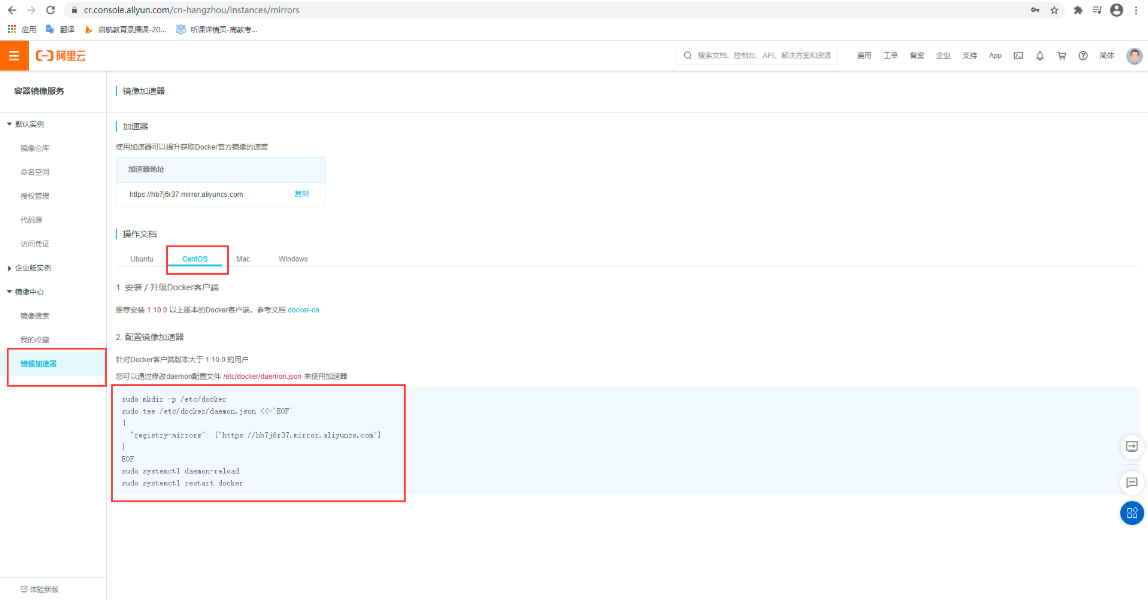Click the "sudo systemctl restart docker" code line

click(x=182, y=483)
